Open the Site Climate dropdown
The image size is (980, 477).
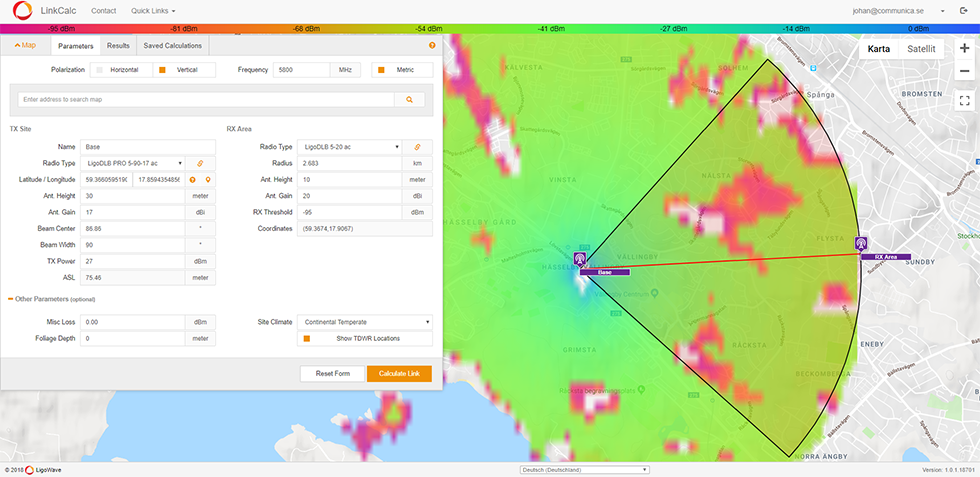tap(365, 323)
